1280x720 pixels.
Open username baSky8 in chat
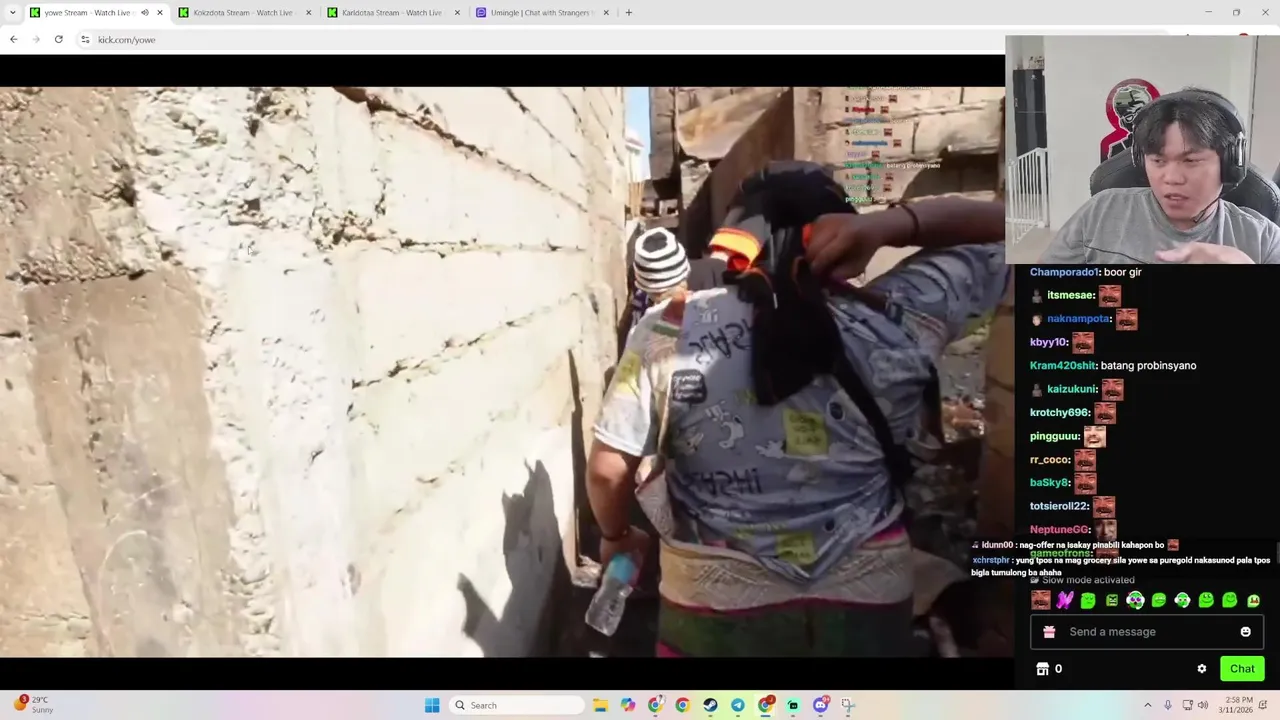(1051, 483)
